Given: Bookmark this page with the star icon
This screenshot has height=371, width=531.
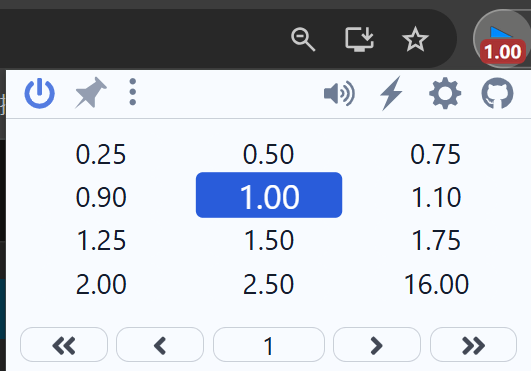Looking at the screenshot, I should point(415,39).
